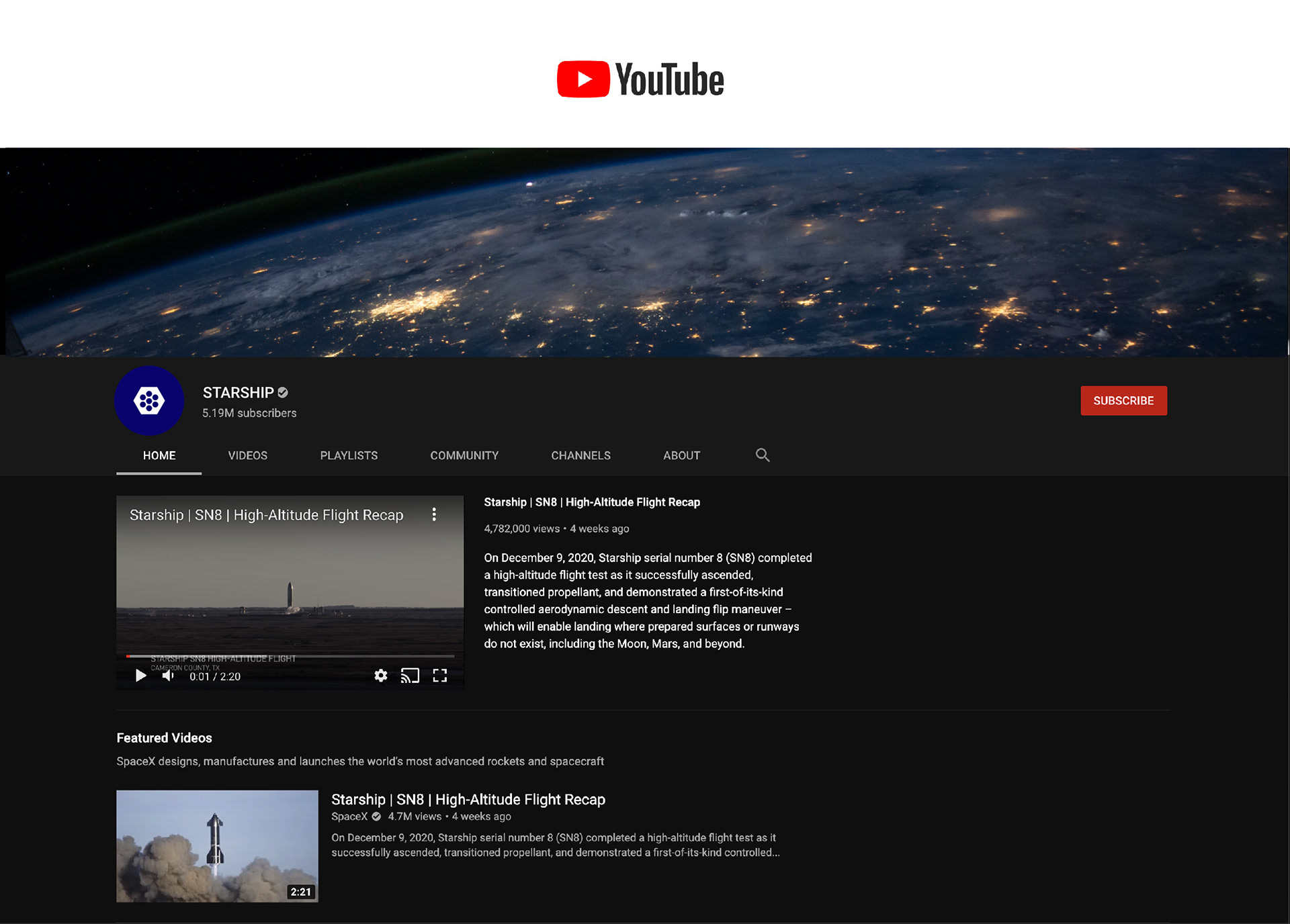Switch to the Videos tab

click(x=247, y=455)
